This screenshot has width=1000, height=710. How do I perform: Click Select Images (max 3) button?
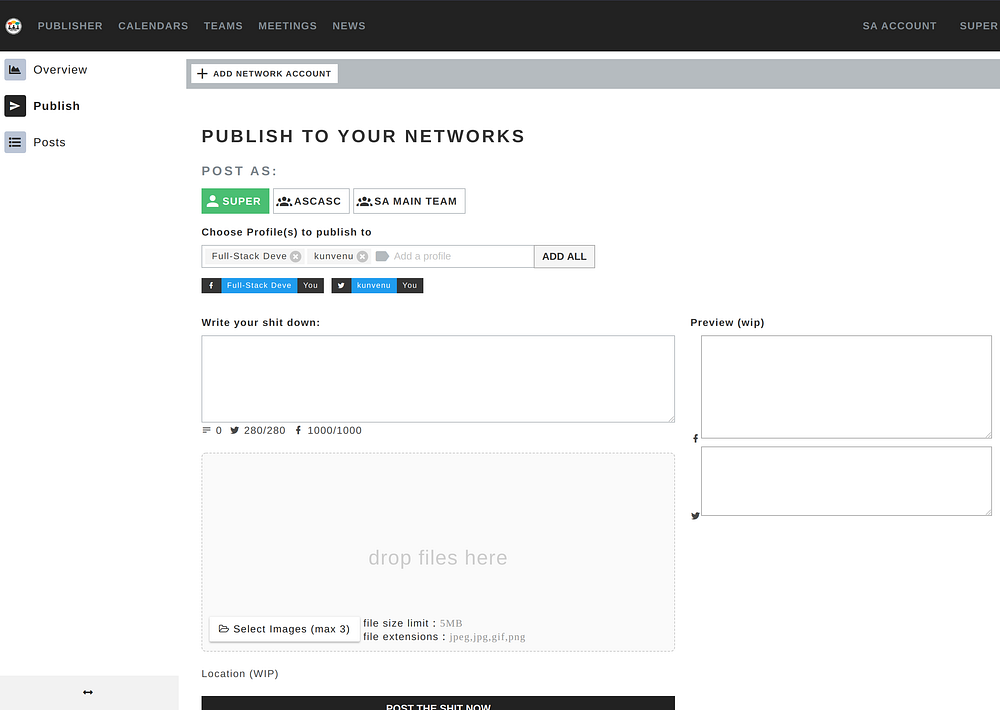click(284, 629)
